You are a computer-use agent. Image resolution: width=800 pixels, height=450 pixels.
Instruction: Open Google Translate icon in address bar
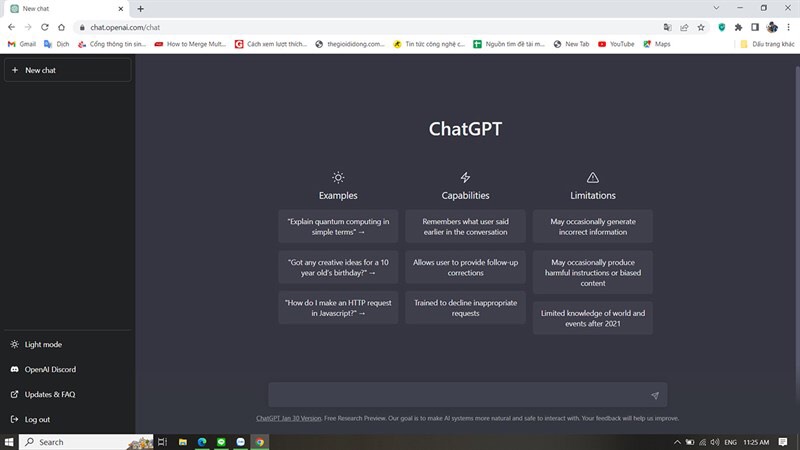(x=667, y=28)
